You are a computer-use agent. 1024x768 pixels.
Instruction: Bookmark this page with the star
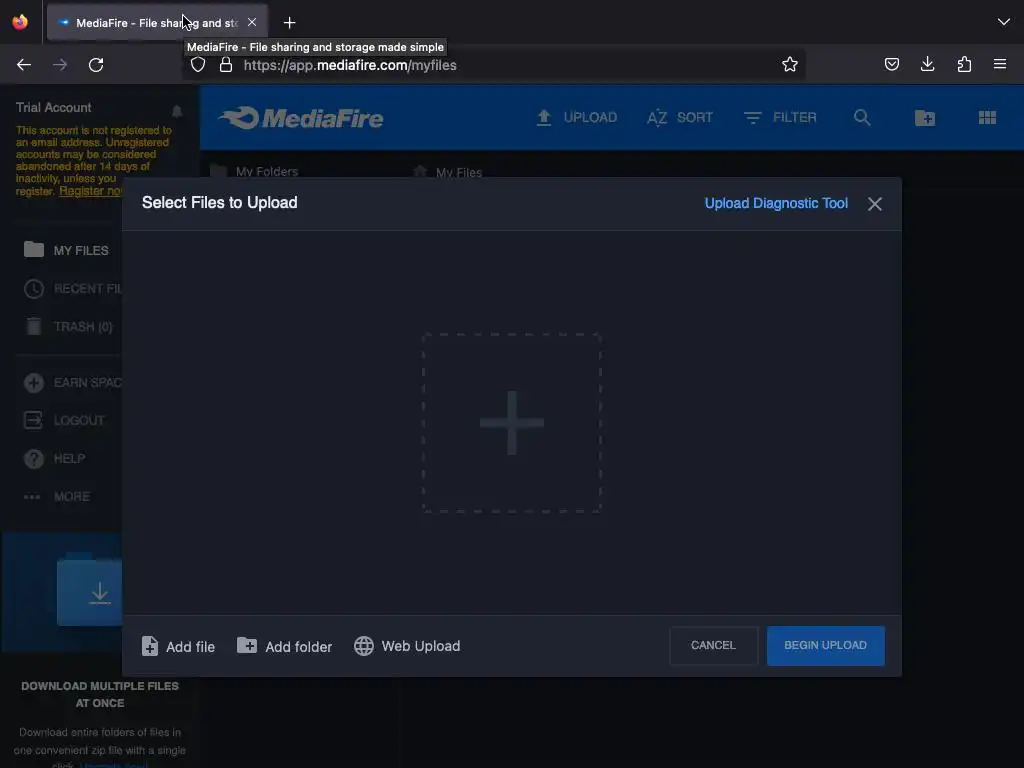(x=790, y=64)
